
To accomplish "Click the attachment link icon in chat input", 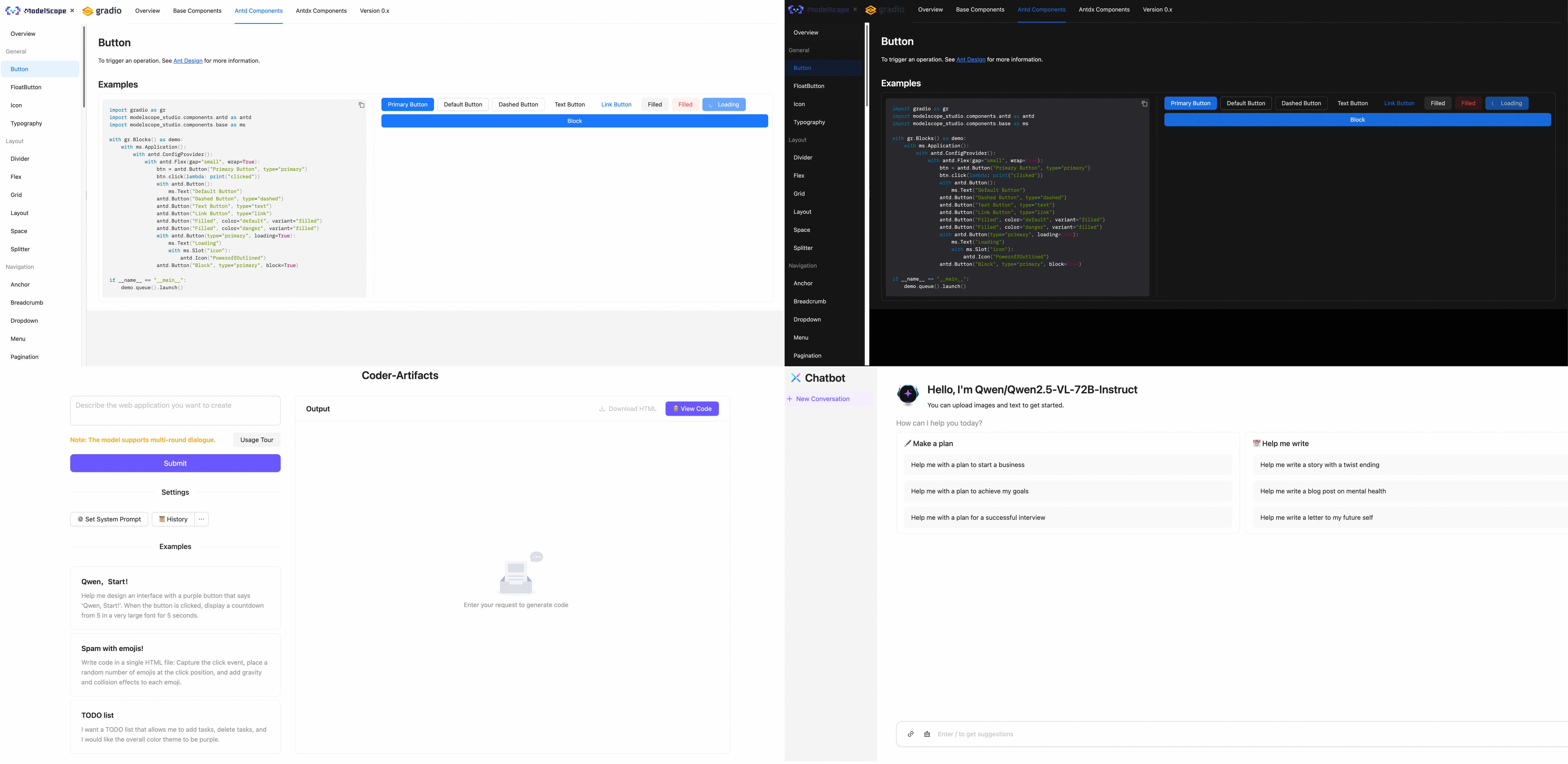I will tap(911, 734).
